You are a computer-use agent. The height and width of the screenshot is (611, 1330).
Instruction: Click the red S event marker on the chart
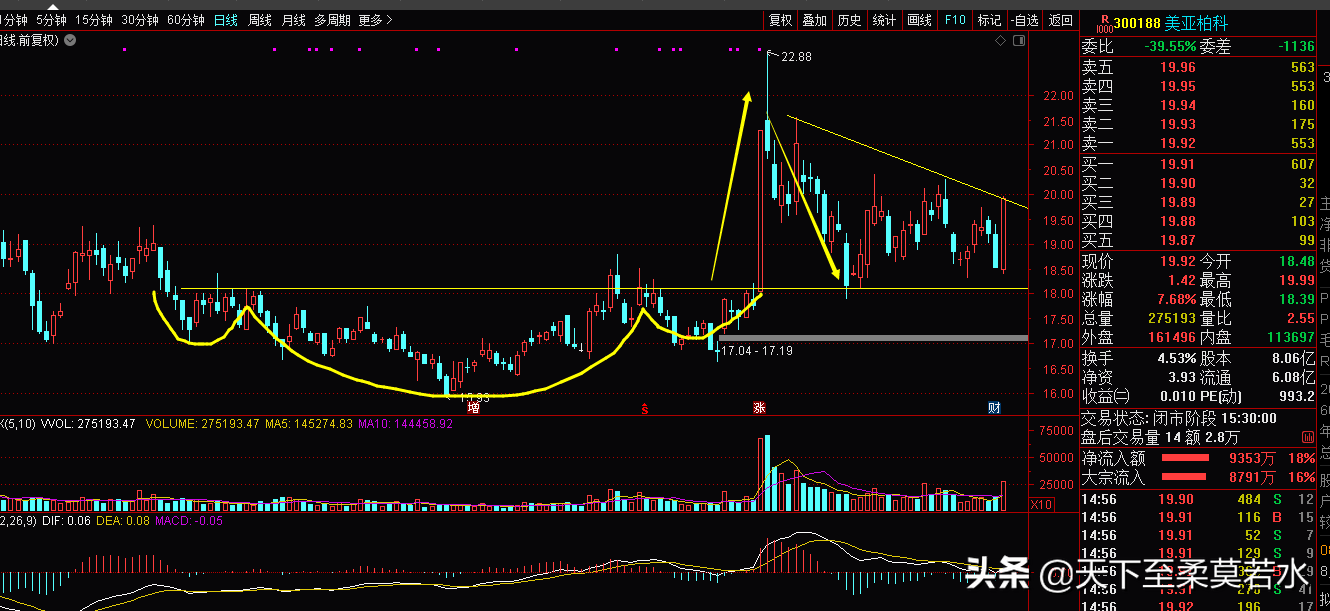coord(645,408)
